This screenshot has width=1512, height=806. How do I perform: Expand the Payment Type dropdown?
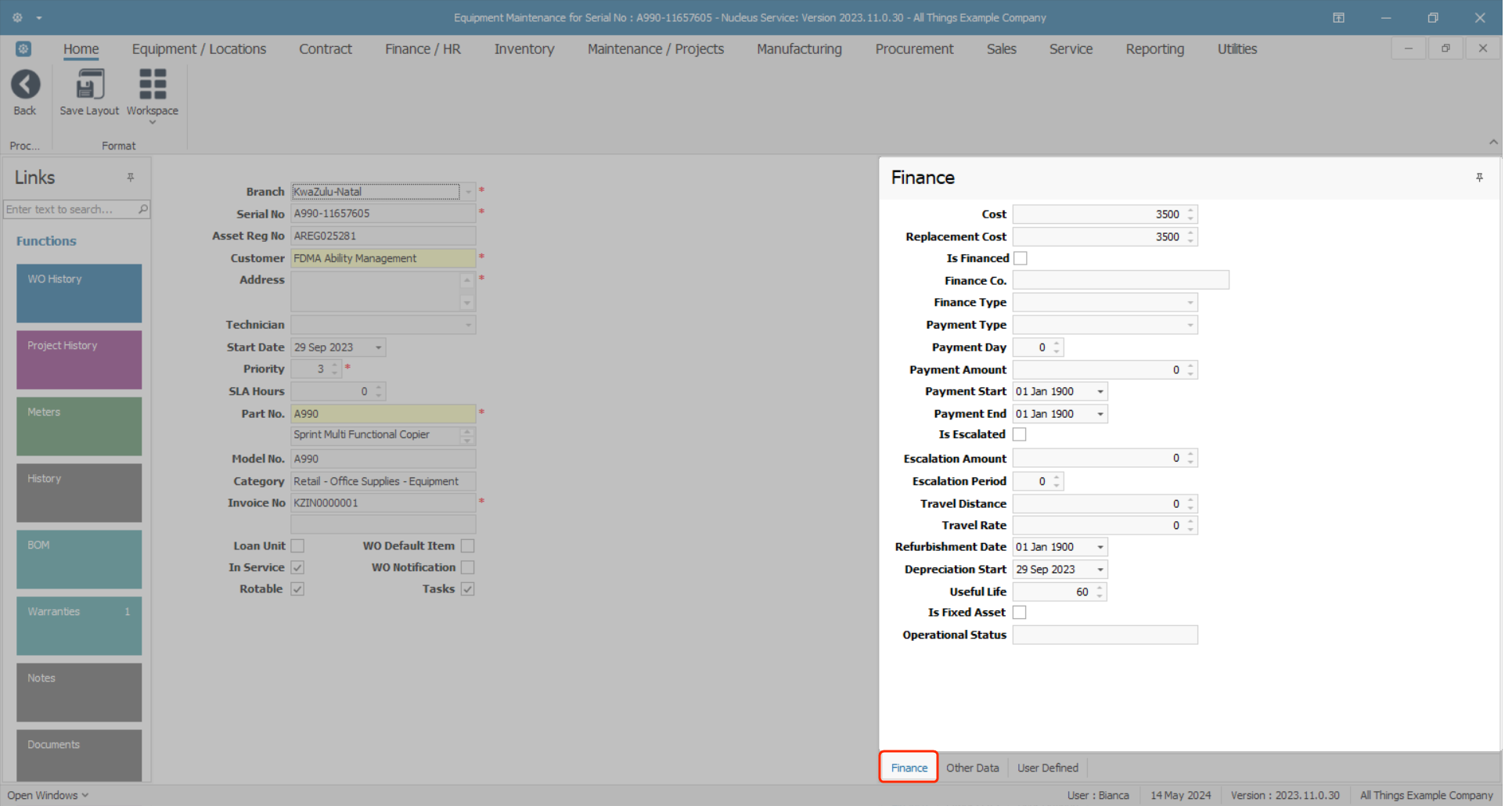(x=1190, y=325)
